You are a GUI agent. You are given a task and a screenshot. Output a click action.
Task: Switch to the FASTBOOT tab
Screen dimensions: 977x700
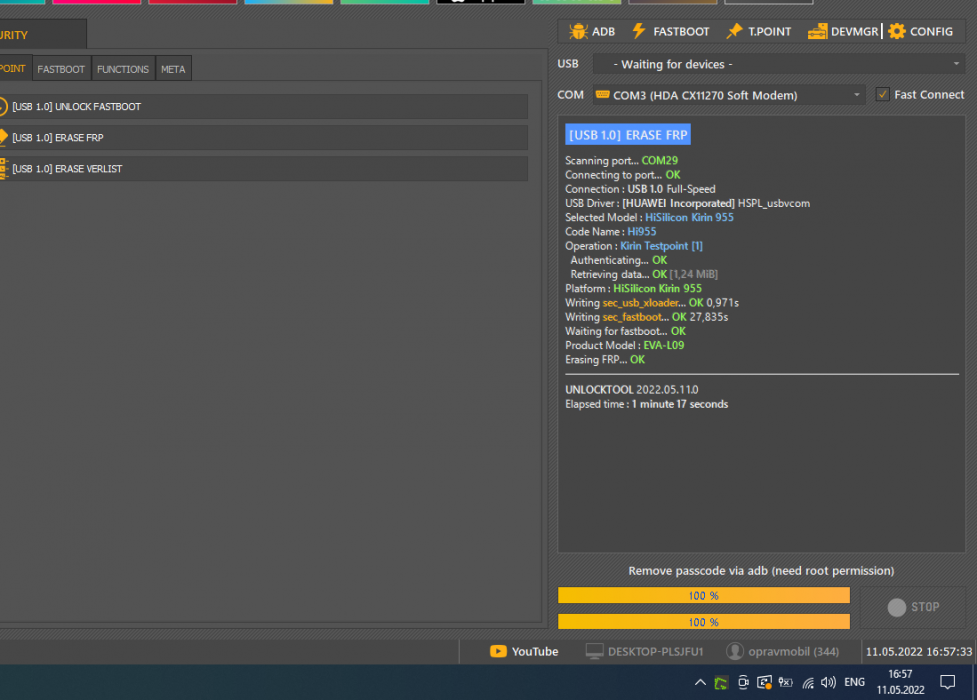tap(61, 69)
